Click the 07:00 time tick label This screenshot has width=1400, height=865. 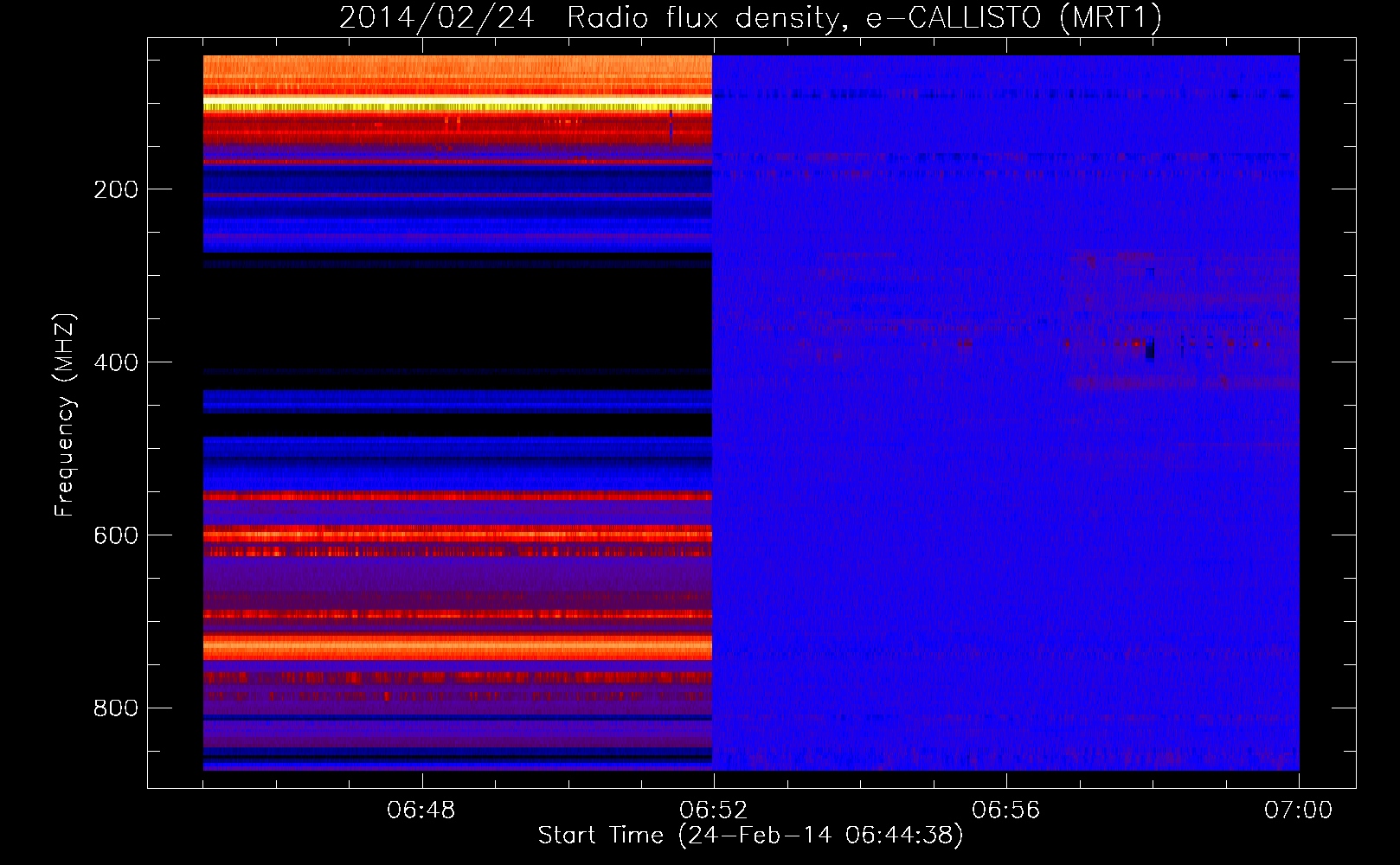[1299, 811]
